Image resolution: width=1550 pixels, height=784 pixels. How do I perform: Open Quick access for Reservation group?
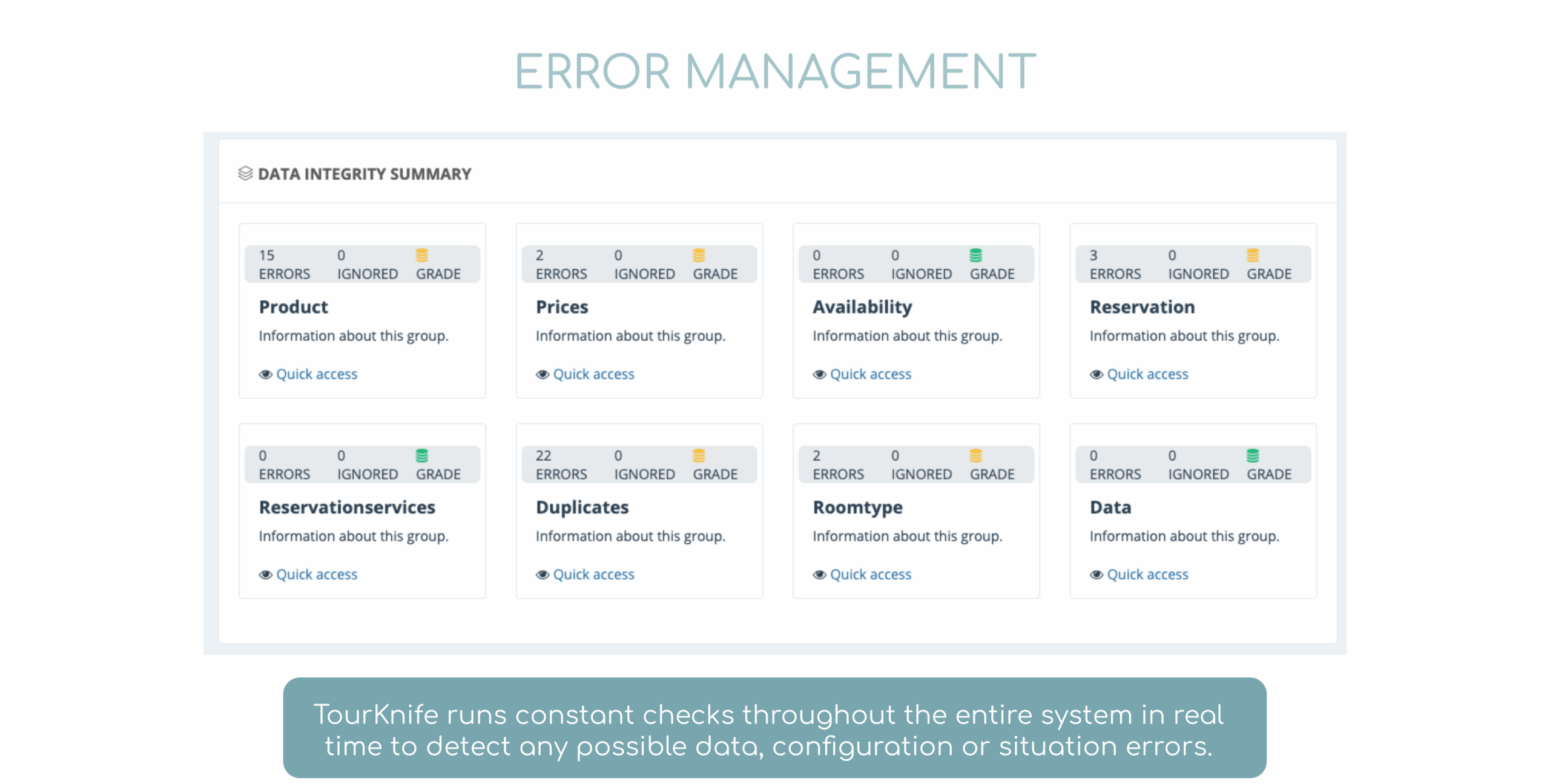(x=1147, y=374)
